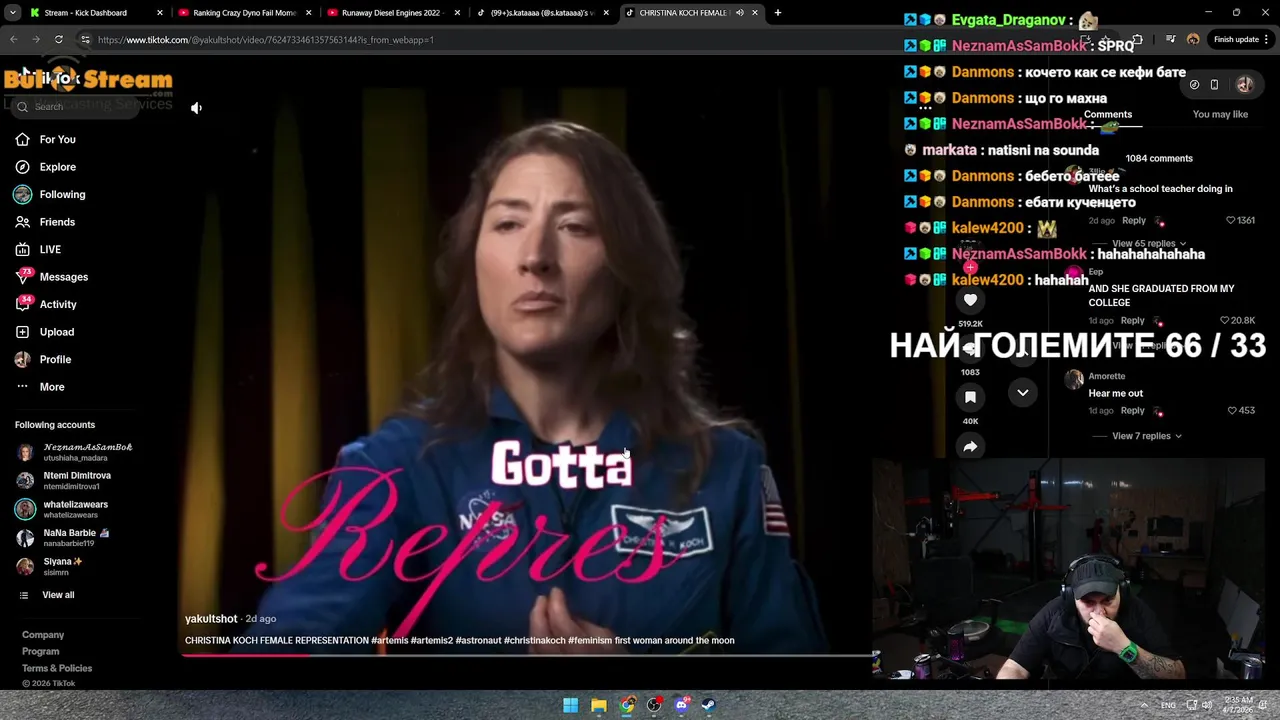The image size is (1280, 720).
Task: Open Siyana following account
Action: click(50, 566)
